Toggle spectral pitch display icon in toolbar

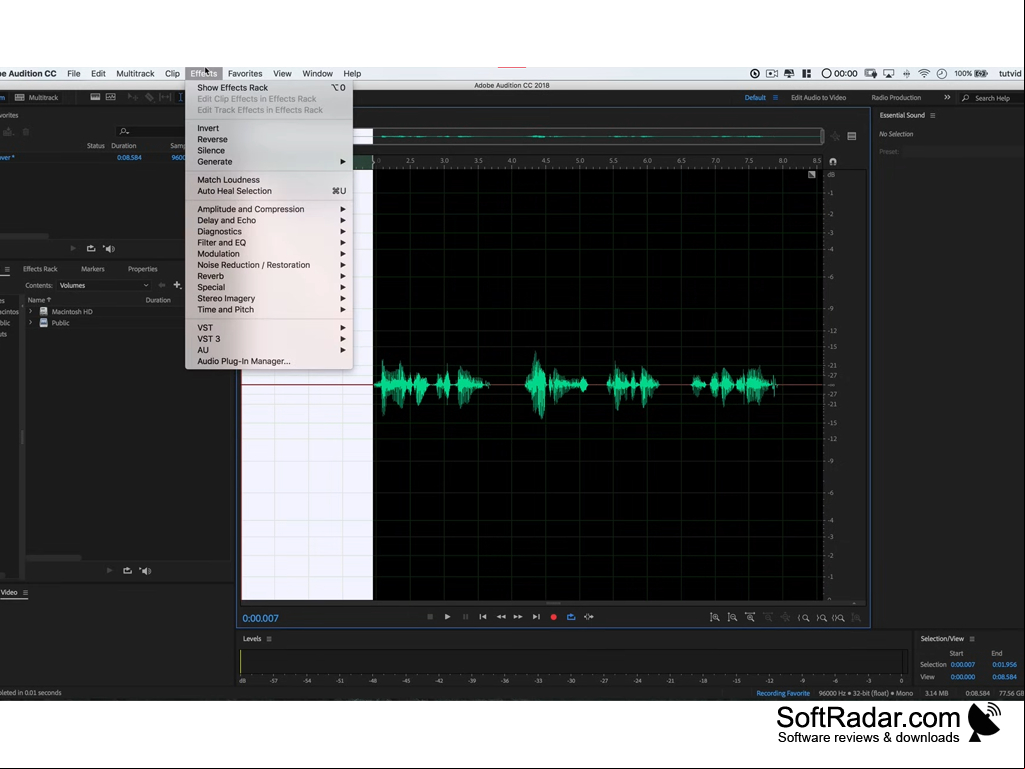coord(110,97)
